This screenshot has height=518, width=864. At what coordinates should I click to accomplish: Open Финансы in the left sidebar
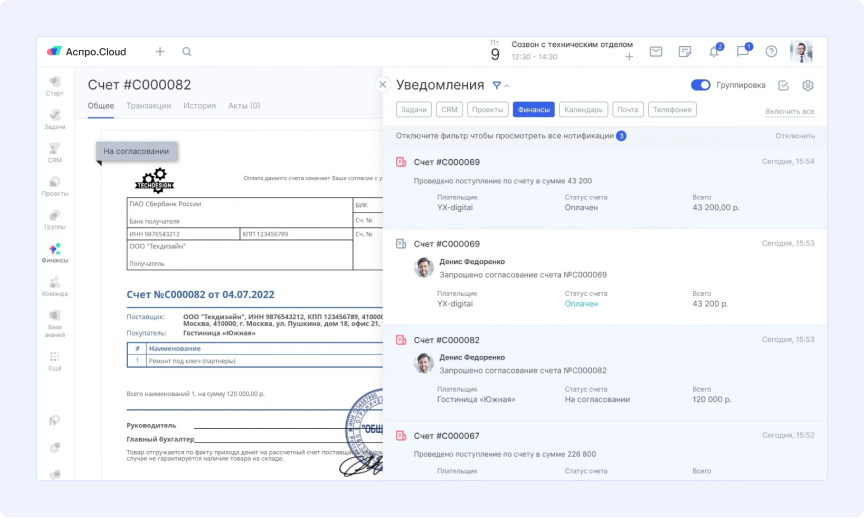pos(54,252)
